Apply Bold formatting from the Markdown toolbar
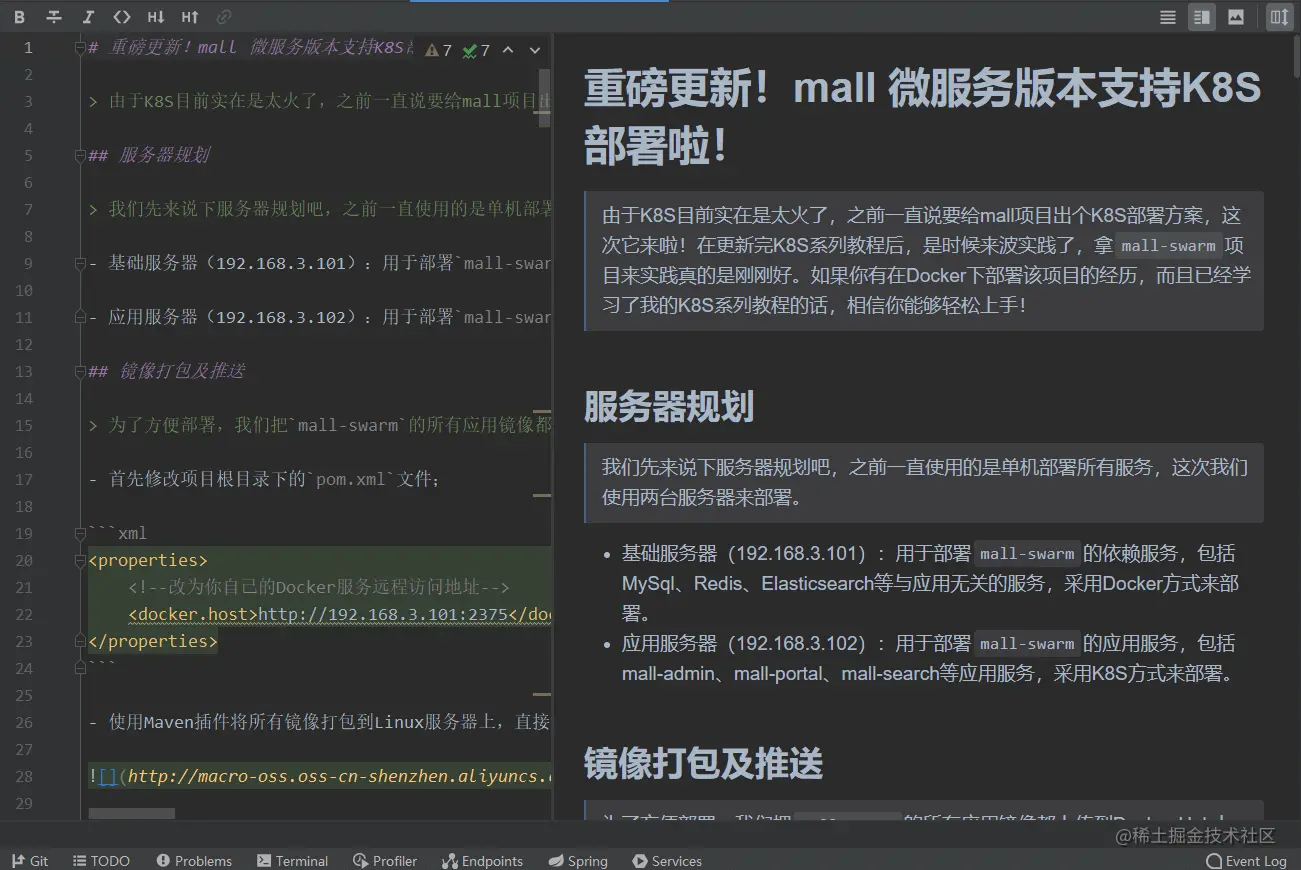The image size is (1301, 870). [20, 17]
